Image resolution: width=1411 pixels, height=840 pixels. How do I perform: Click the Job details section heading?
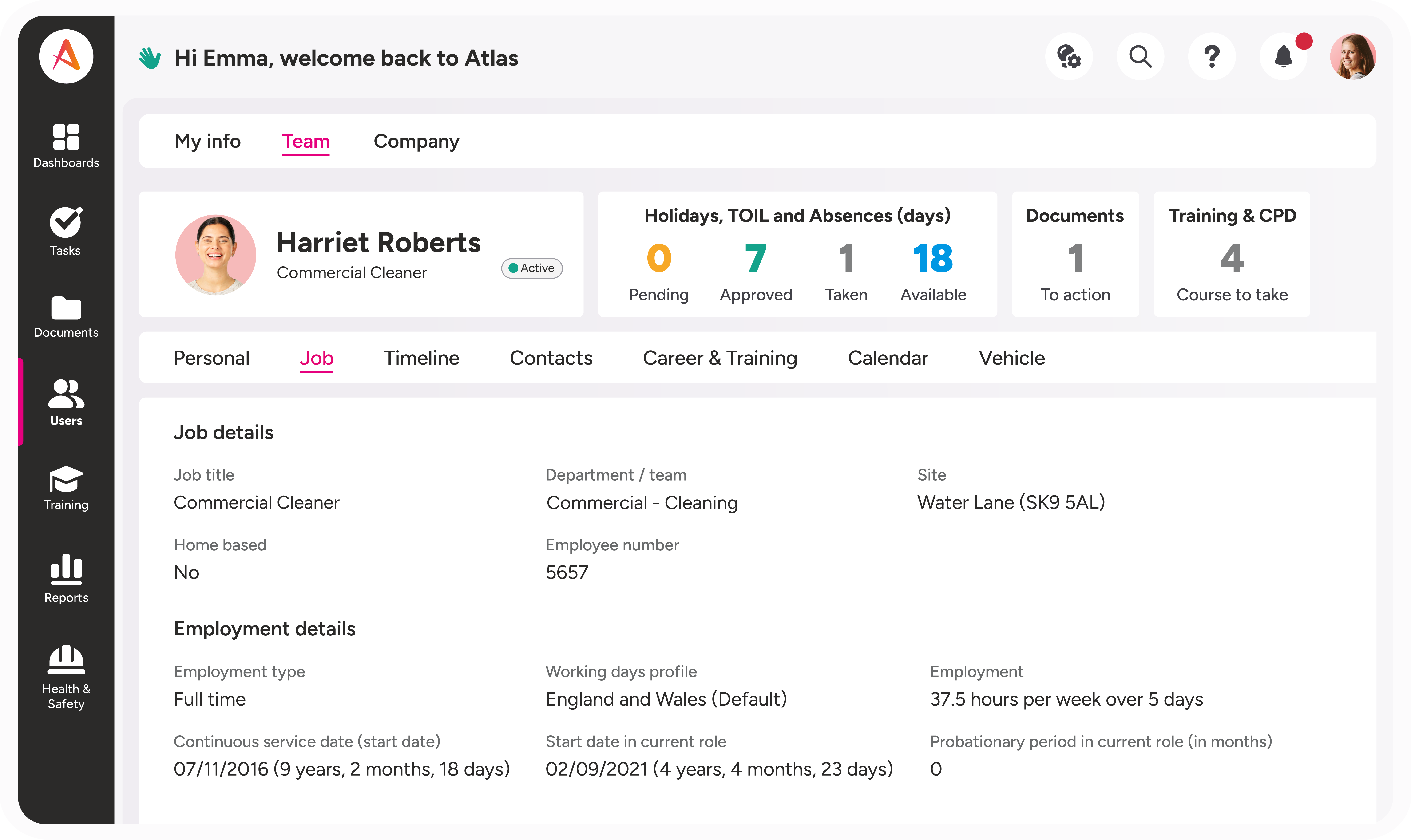(x=223, y=432)
